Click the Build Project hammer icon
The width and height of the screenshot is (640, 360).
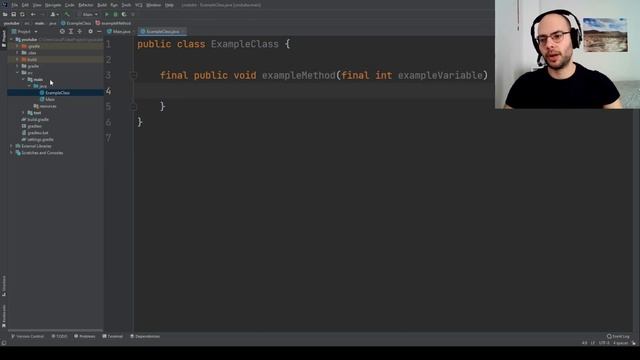[x=67, y=14]
